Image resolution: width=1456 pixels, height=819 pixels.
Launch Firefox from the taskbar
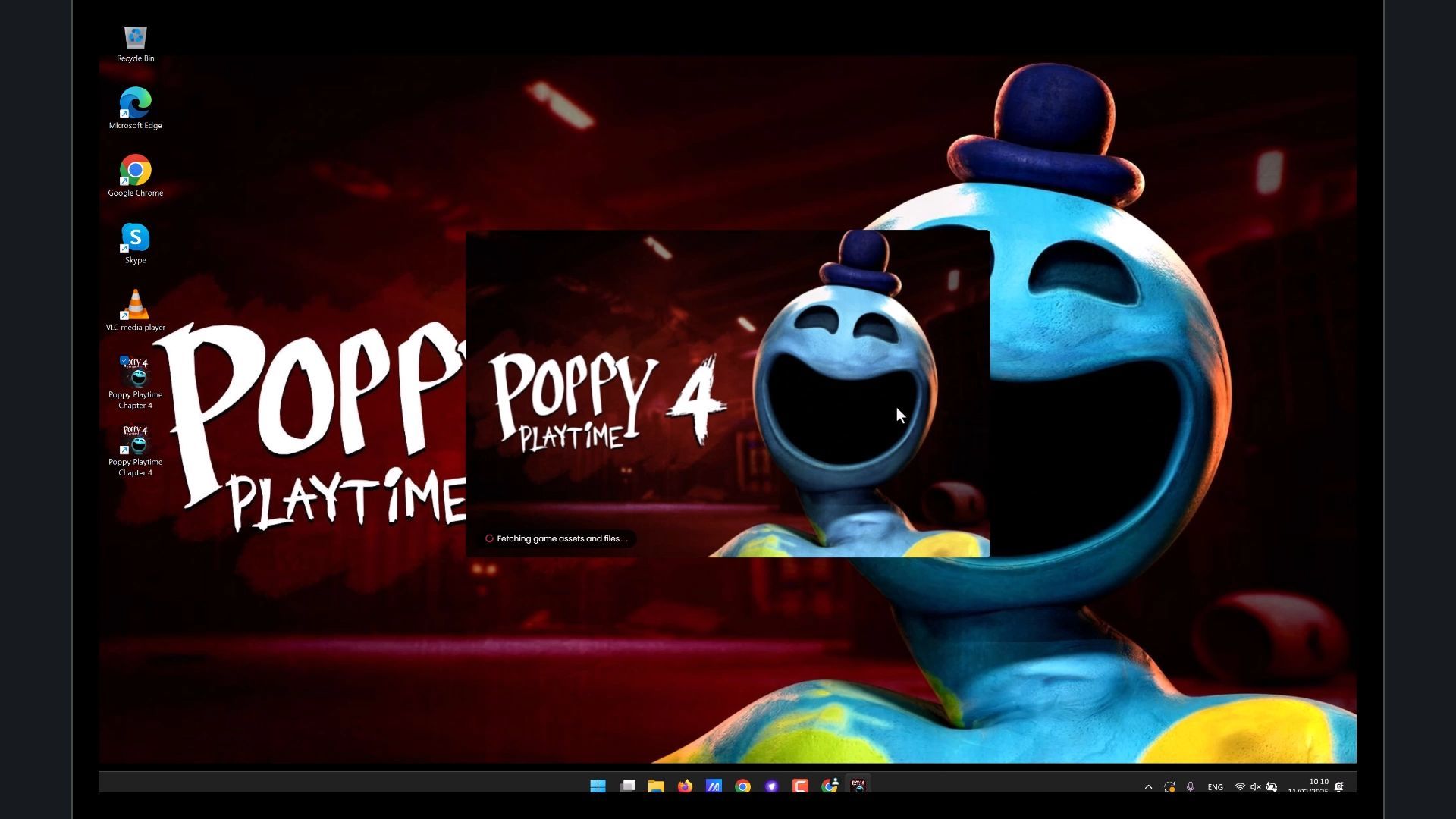click(685, 786)
